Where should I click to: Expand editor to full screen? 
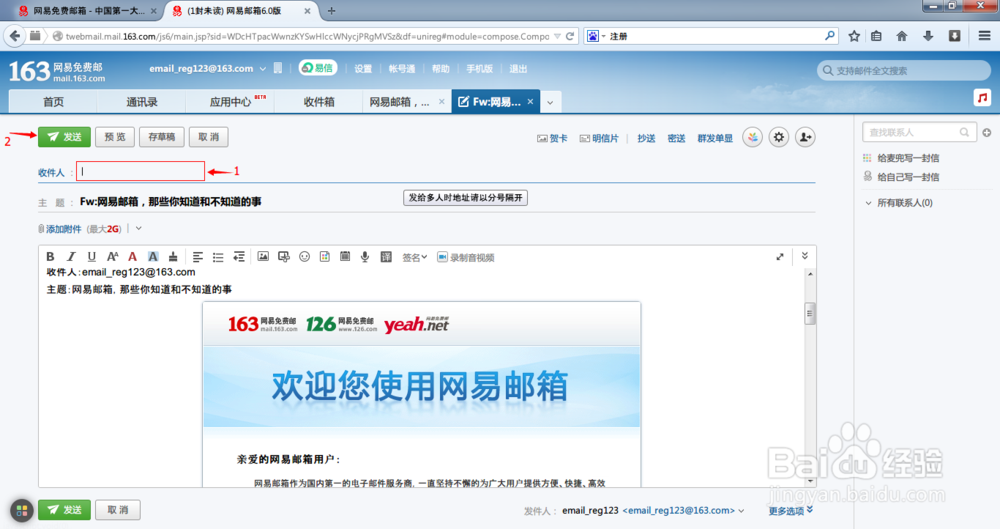tap(779, 257)
